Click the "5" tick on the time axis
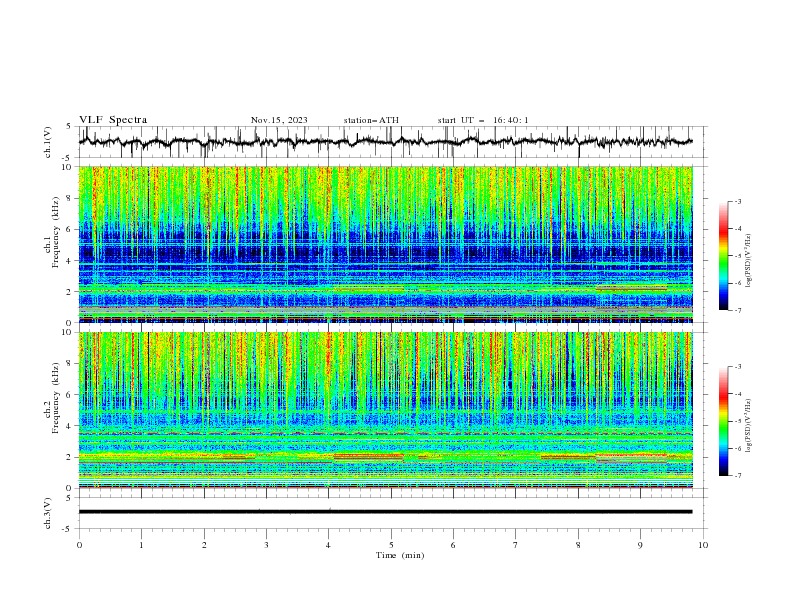Screen dimensions: 792x612 391,545
